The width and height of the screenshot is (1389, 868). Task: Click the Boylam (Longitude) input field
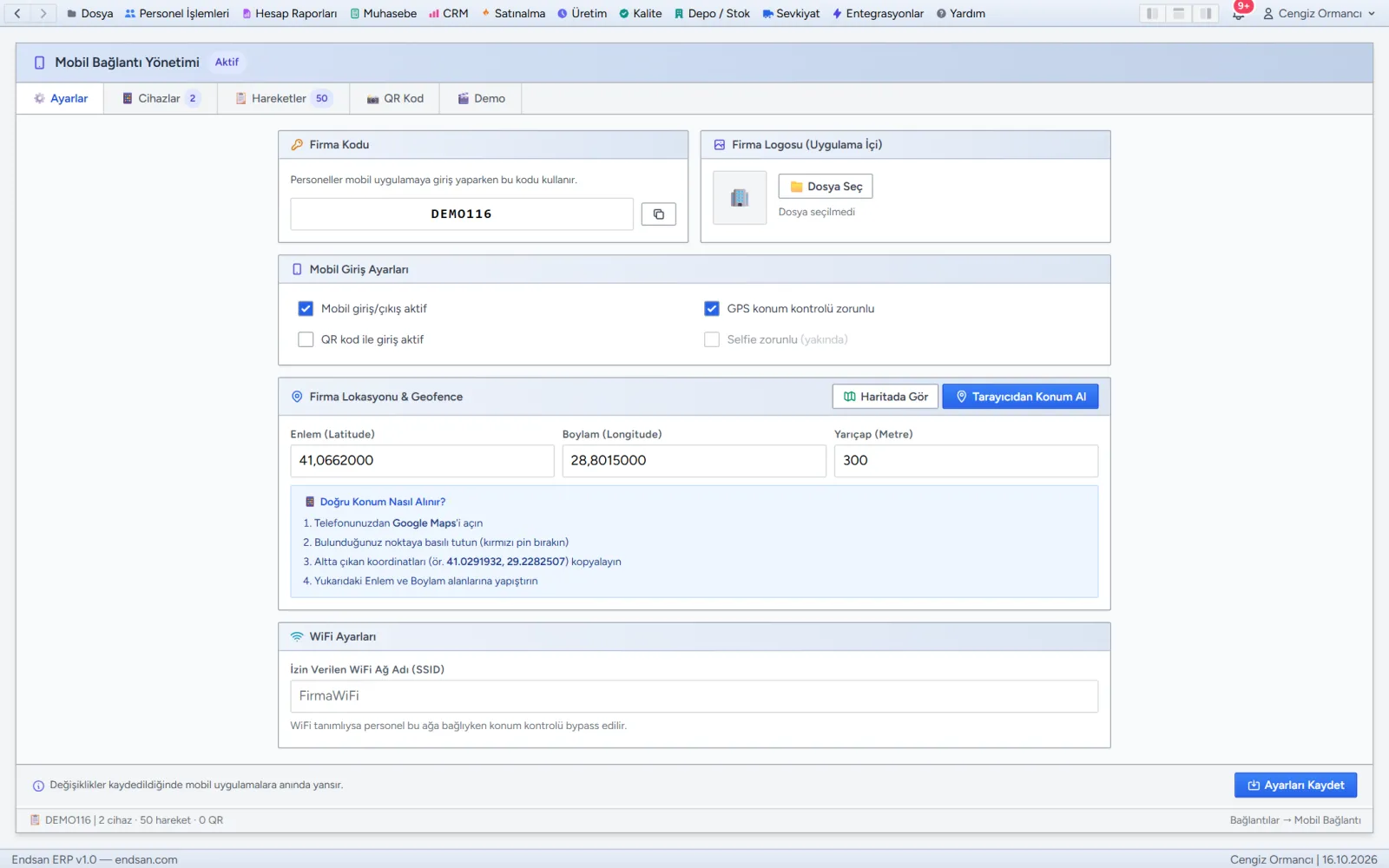(x=694, y=461)
